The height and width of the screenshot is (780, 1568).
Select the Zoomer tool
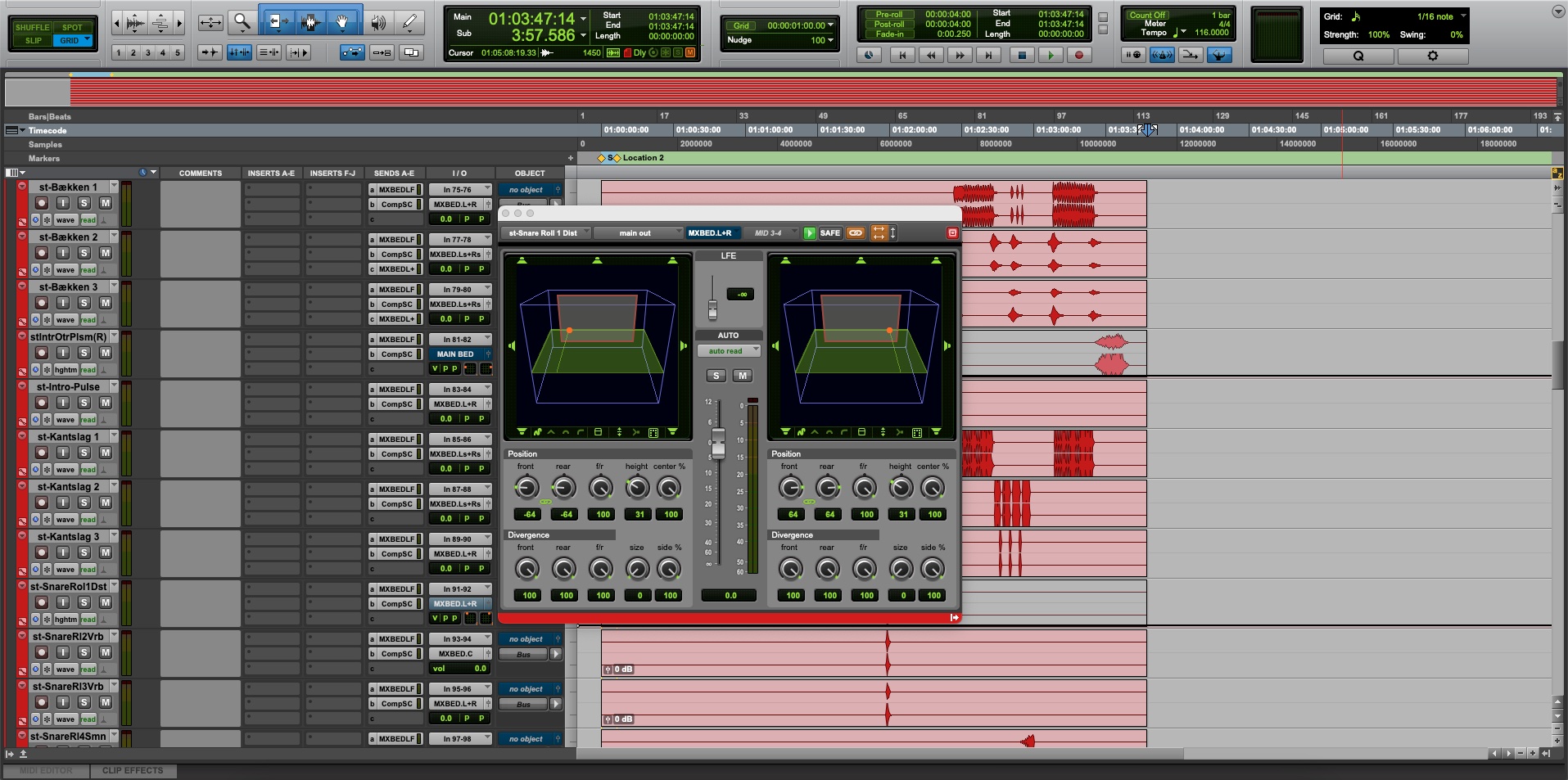tap(242, 22)
